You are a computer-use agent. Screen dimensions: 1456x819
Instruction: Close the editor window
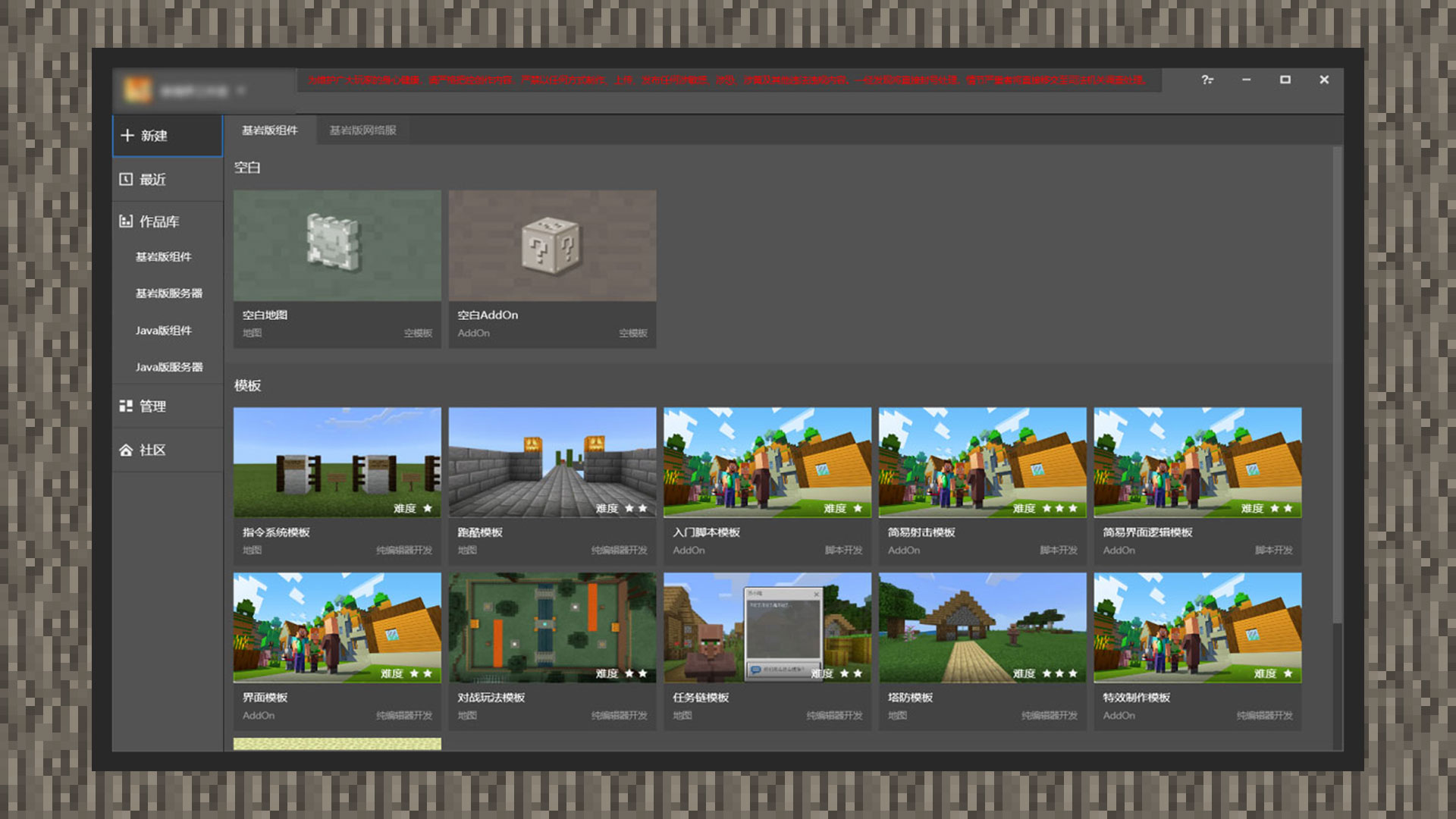(1324, 80)
